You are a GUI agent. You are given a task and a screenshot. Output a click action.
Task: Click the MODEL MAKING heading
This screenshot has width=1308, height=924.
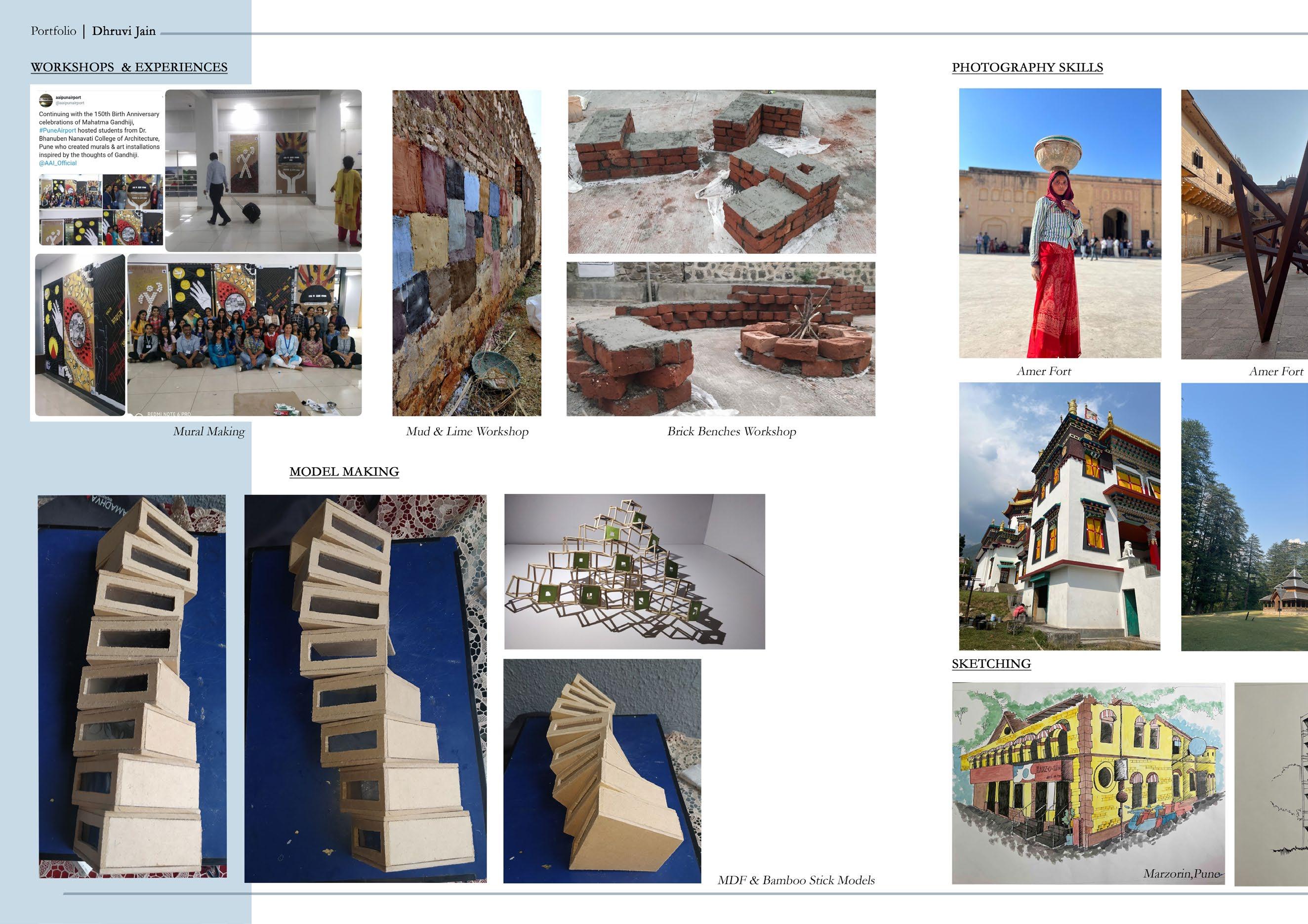(x=344, y=472)
